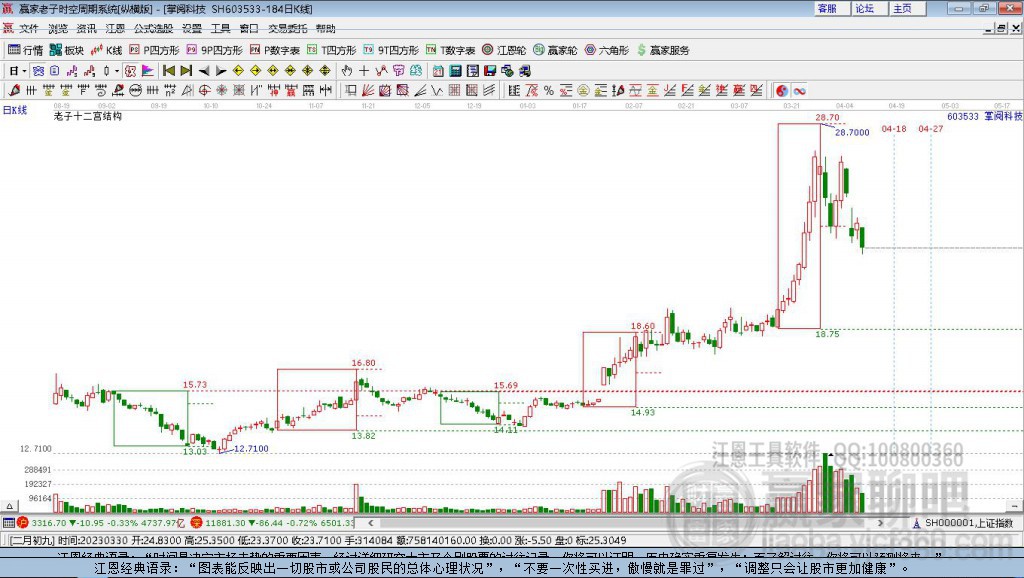Click the 客服 button
This screenshot has height=578, width=1024.
[x=831, y=8]
